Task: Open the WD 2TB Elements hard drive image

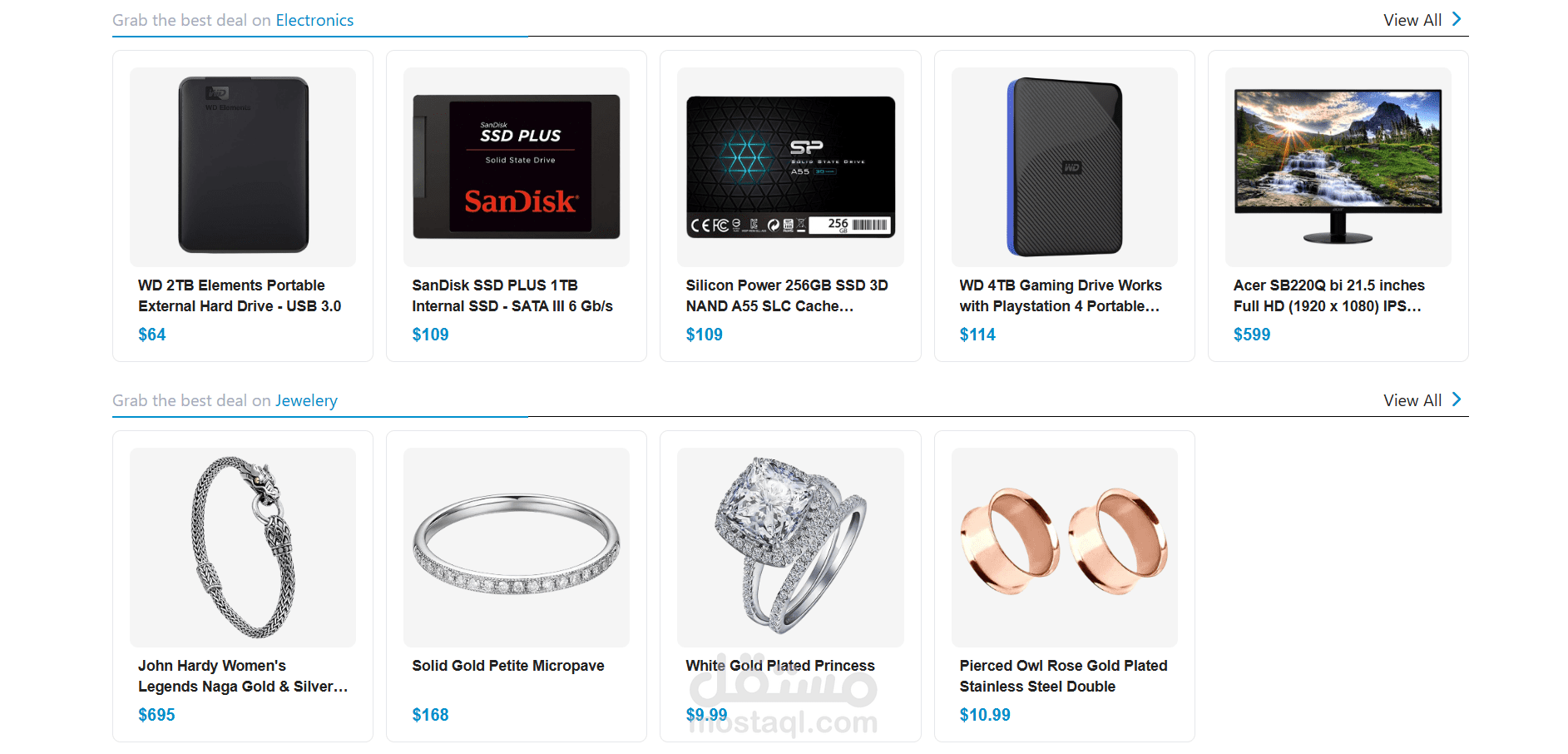Action: click(x=243, y=166)
